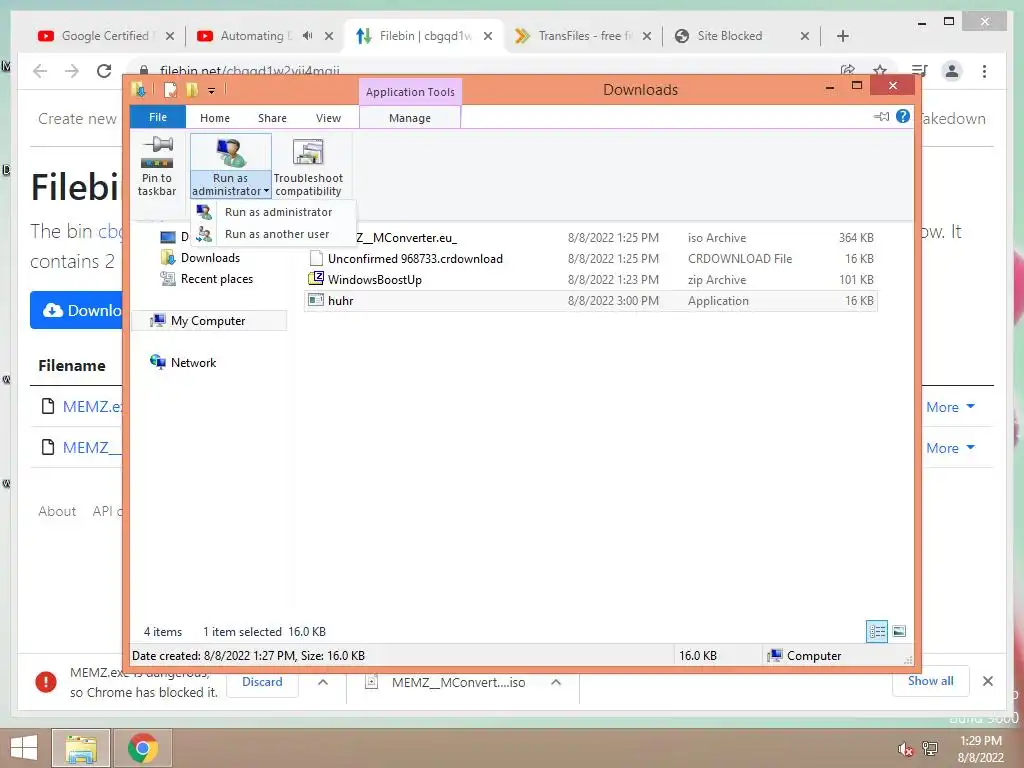This screenshot has width=1024, height=768.
Task: Open Chrome reading list icon
Action: pos(920,71)
